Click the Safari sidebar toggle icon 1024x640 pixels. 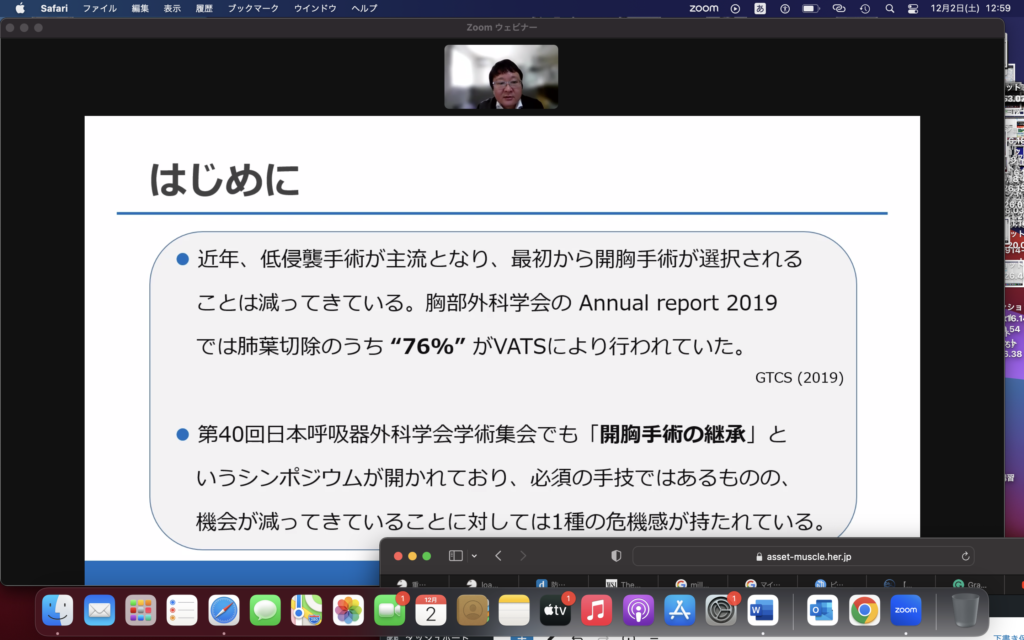click(456, 556)
